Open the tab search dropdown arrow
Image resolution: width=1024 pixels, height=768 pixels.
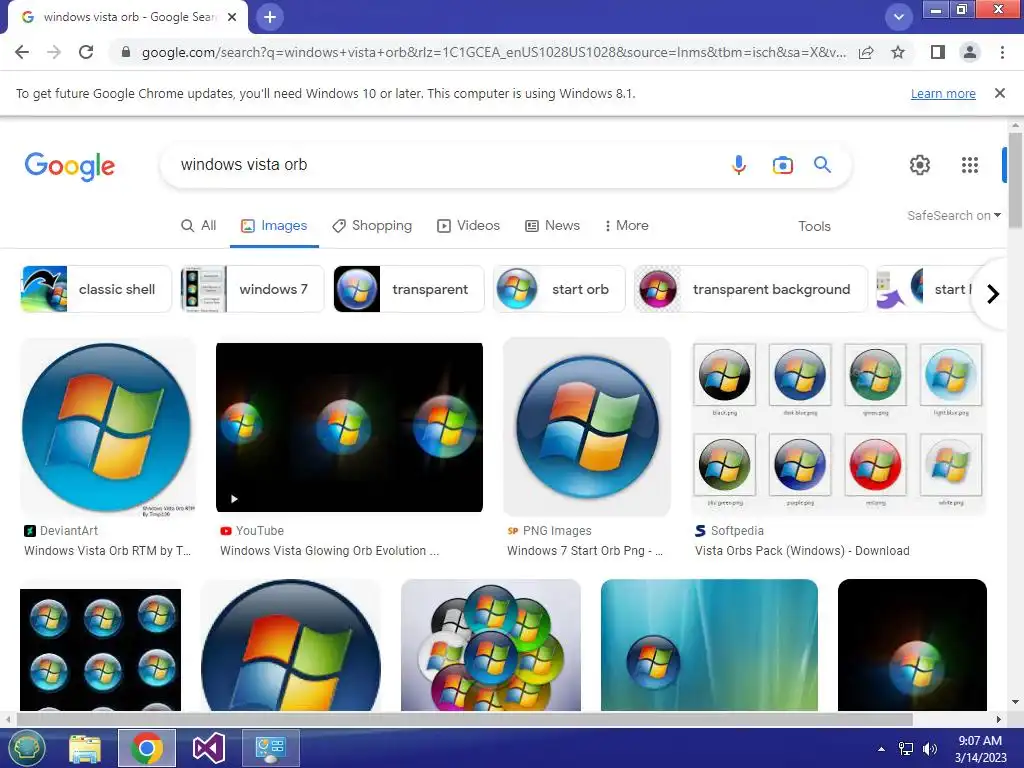[x=899, y=17]
